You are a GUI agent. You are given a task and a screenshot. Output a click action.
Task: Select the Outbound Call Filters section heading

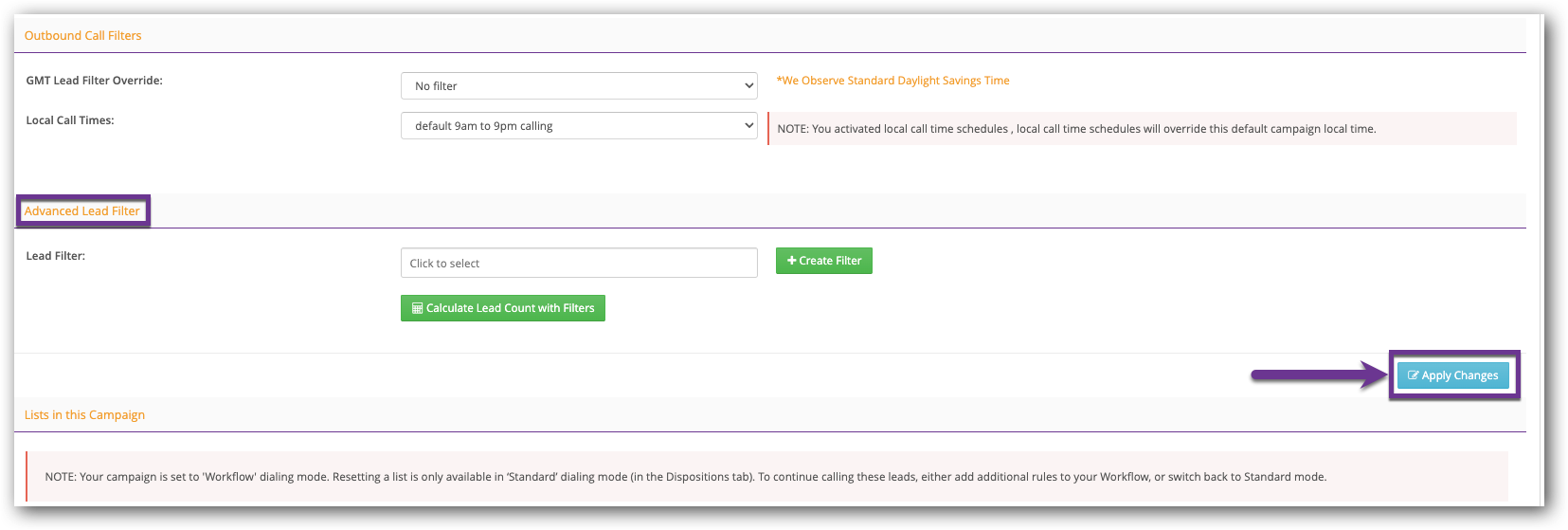(82, 36)
